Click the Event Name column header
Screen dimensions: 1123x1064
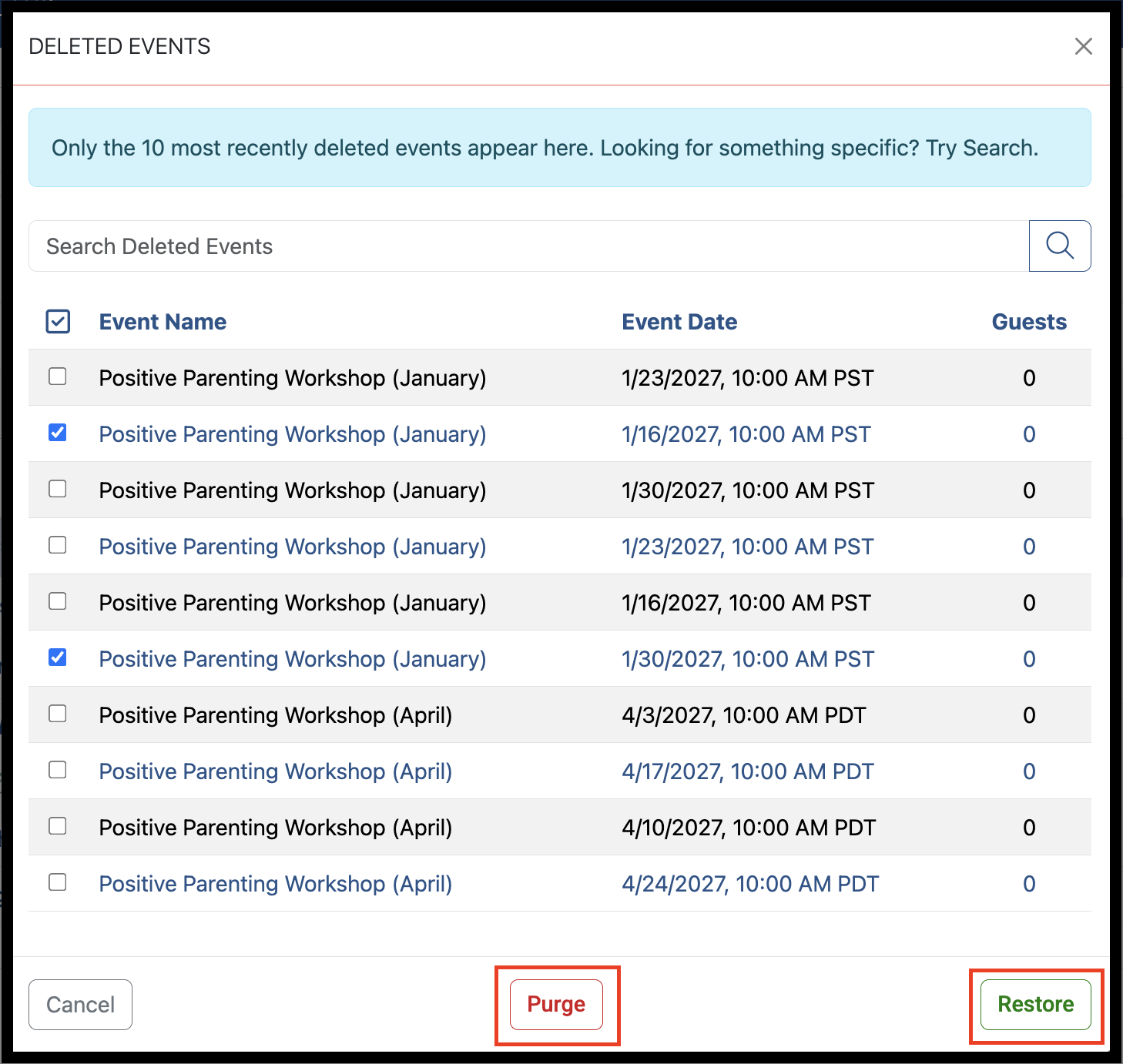(163, 322)
